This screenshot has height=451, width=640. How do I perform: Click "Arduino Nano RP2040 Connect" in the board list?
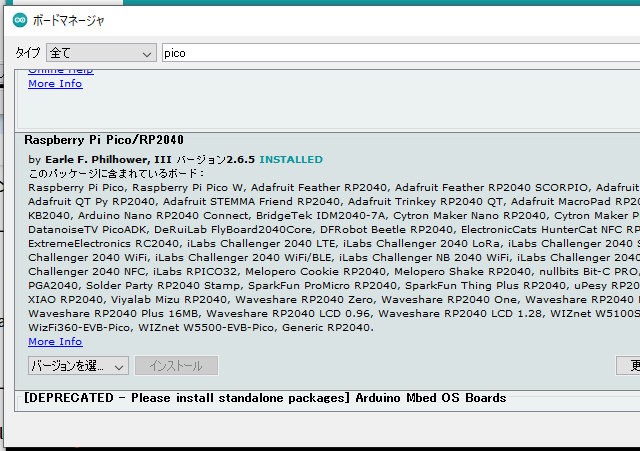coord(146,215)
